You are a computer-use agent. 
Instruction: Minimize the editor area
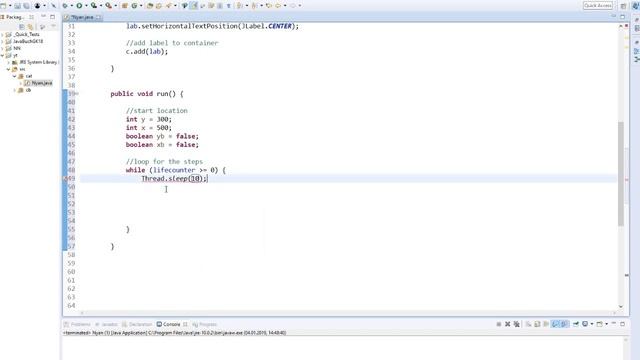613,17
